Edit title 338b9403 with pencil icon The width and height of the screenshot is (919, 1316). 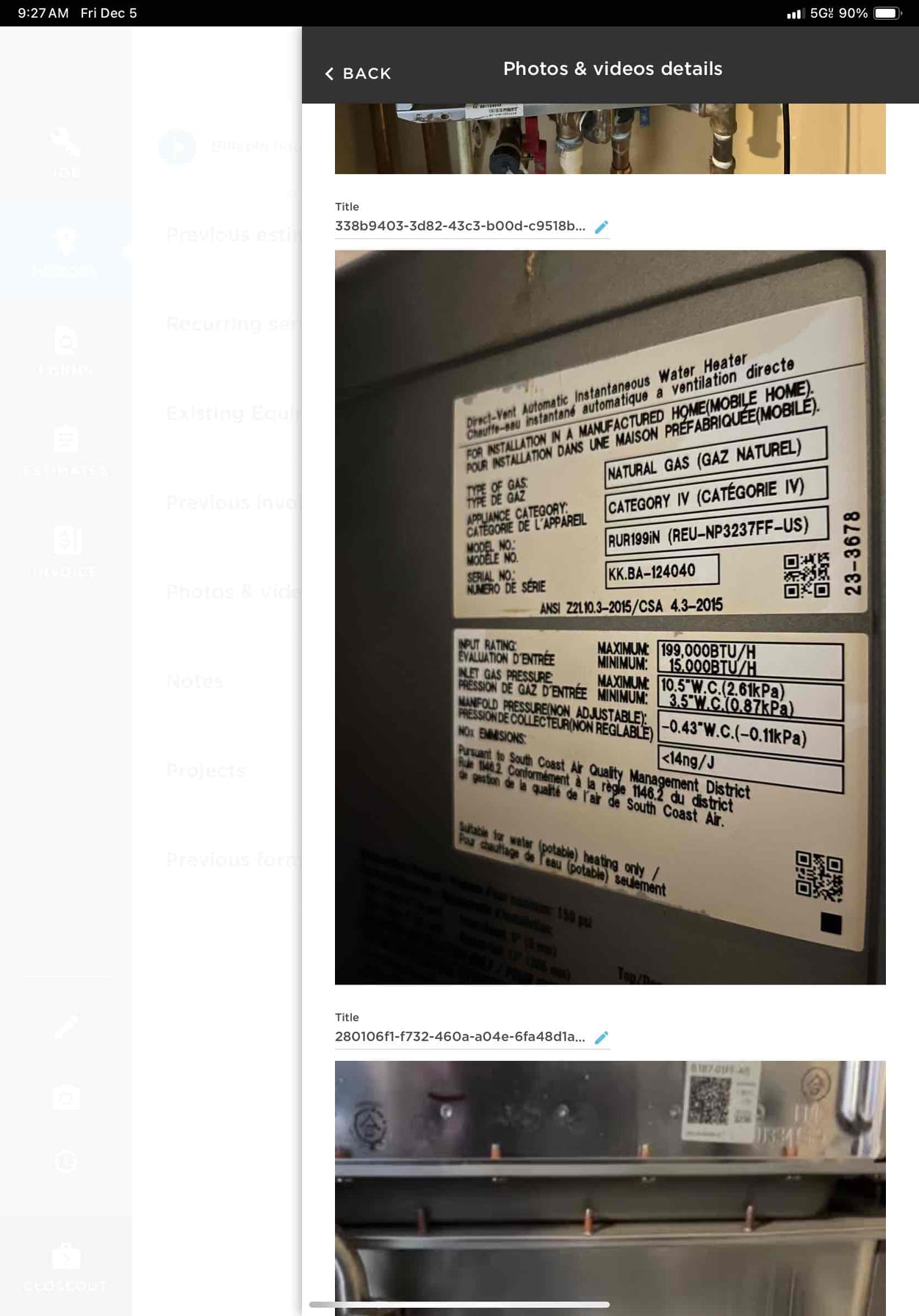coord(602,226)
